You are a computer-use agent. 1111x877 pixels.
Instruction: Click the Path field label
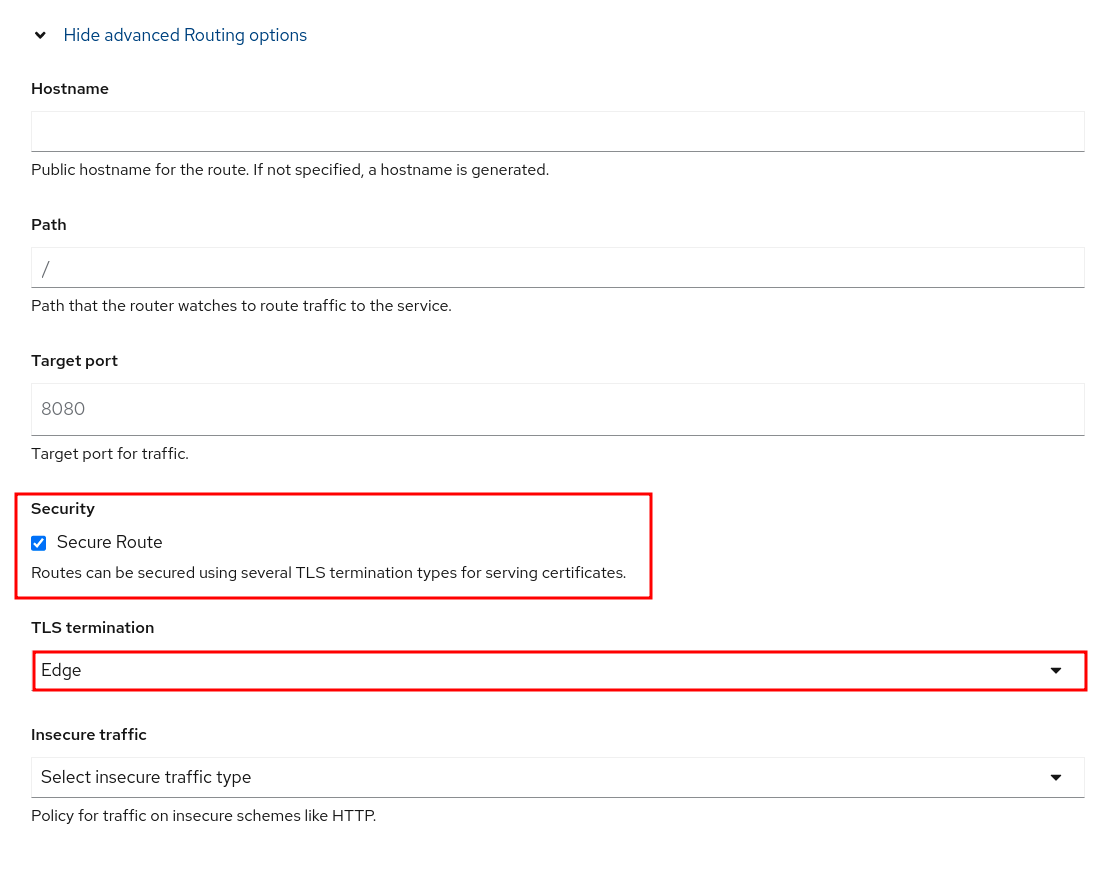pyautogui.click(x=49, y=225)
